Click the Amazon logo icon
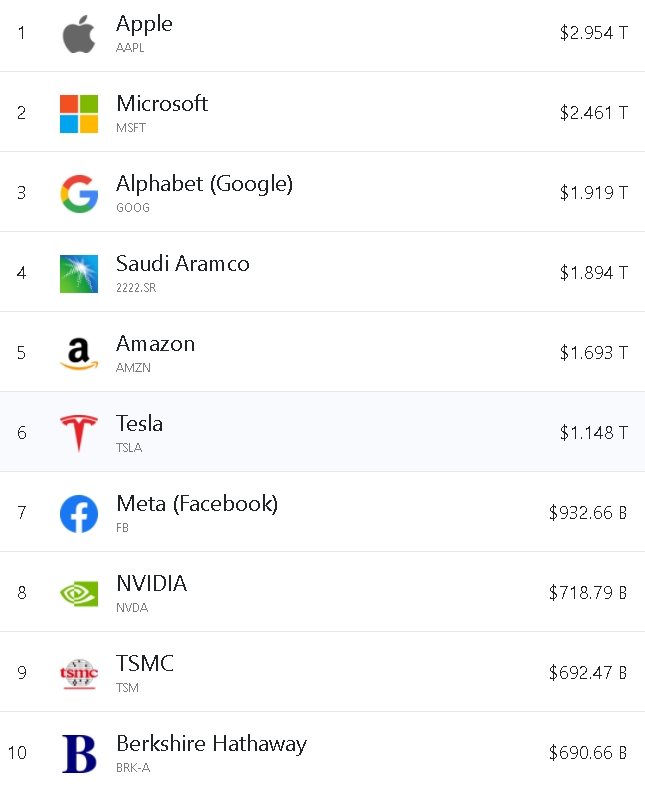The image size is (645, 791). (x=79, y=354)
